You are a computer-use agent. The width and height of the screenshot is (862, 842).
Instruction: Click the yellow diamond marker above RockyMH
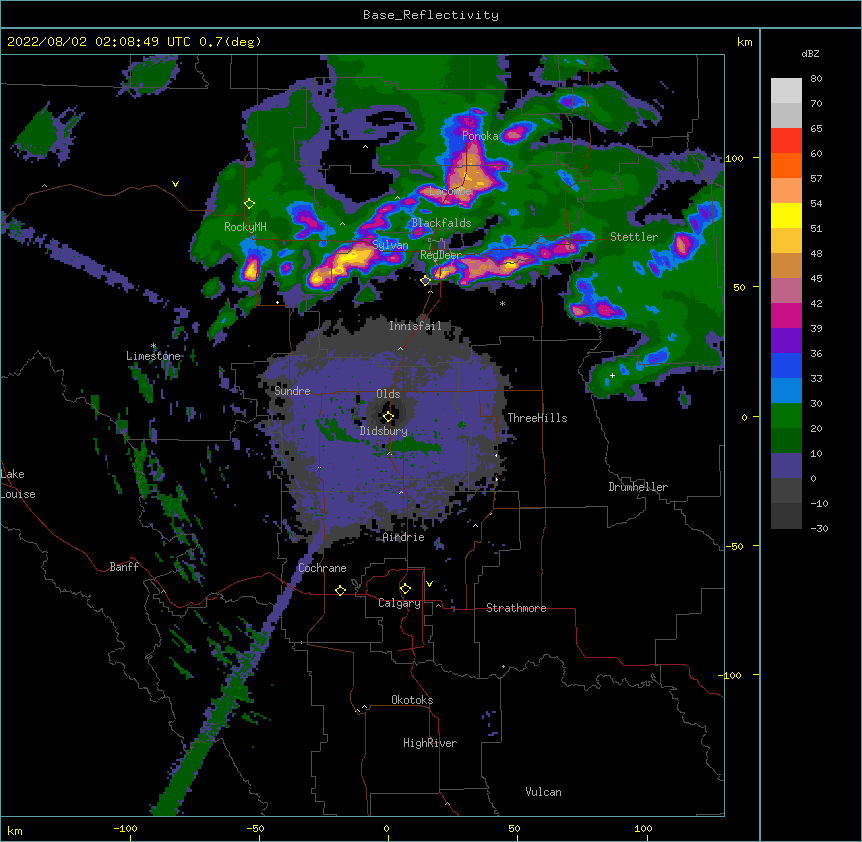point(249,204)
